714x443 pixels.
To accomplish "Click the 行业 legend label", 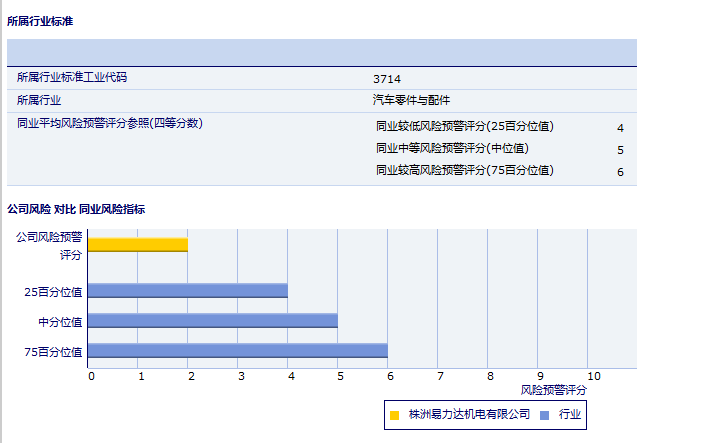I will click(x=570, y=415).
